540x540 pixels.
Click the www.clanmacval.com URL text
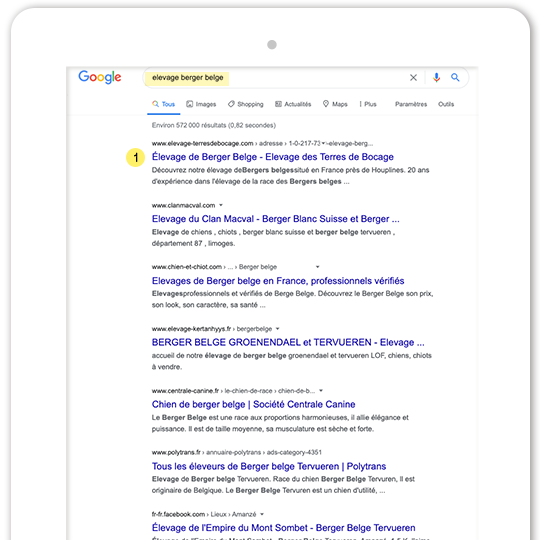coord(183,205)
